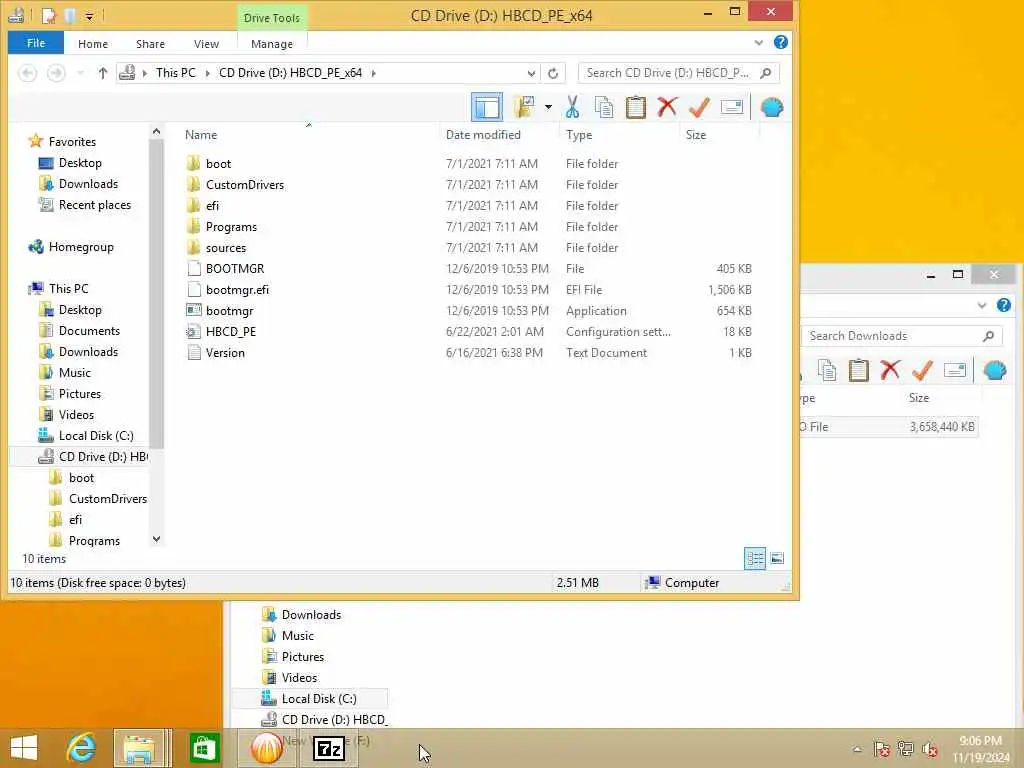Go up one folder level arrow
1024x768 pixels.
[103, 73]
